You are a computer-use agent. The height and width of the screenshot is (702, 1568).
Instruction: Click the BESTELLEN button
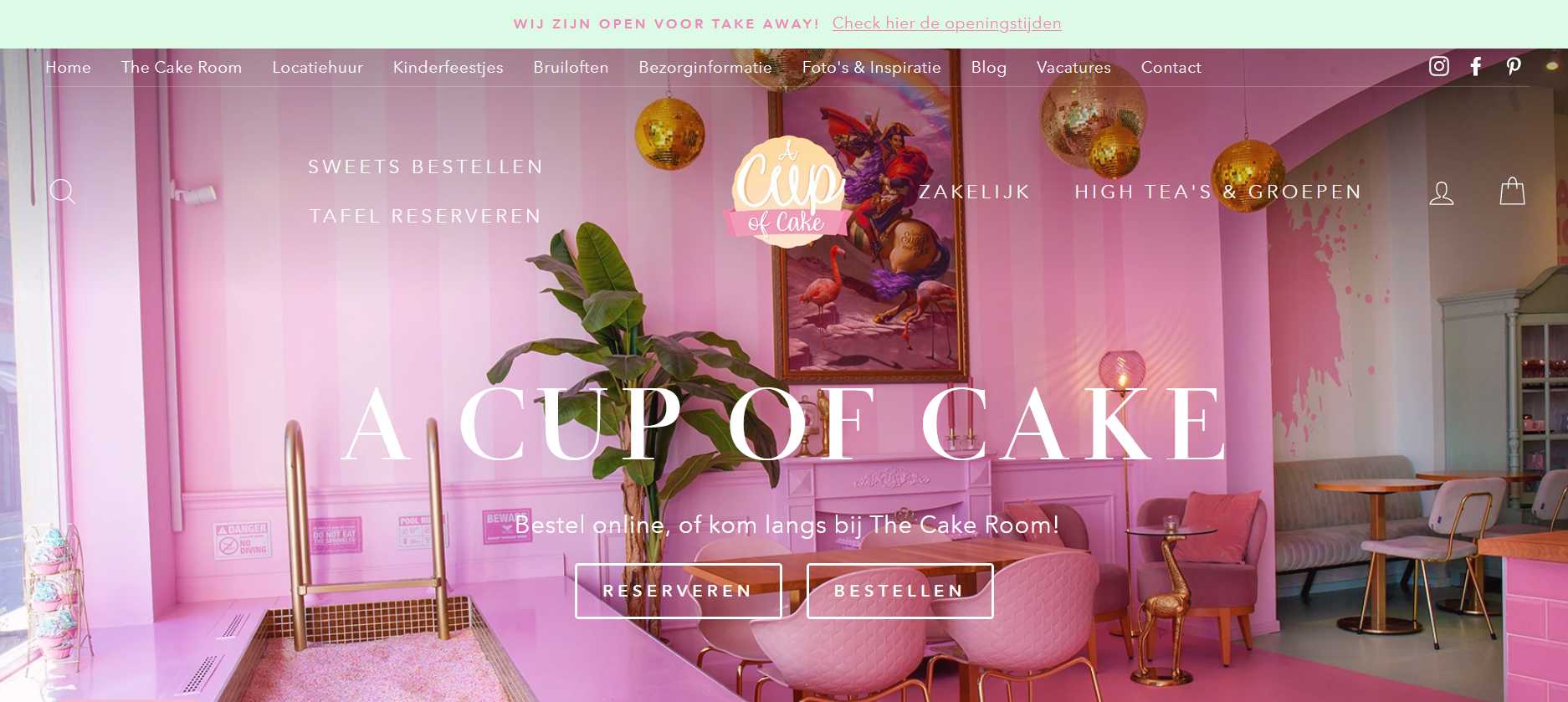pyautogui.click(x=899, y=591)
